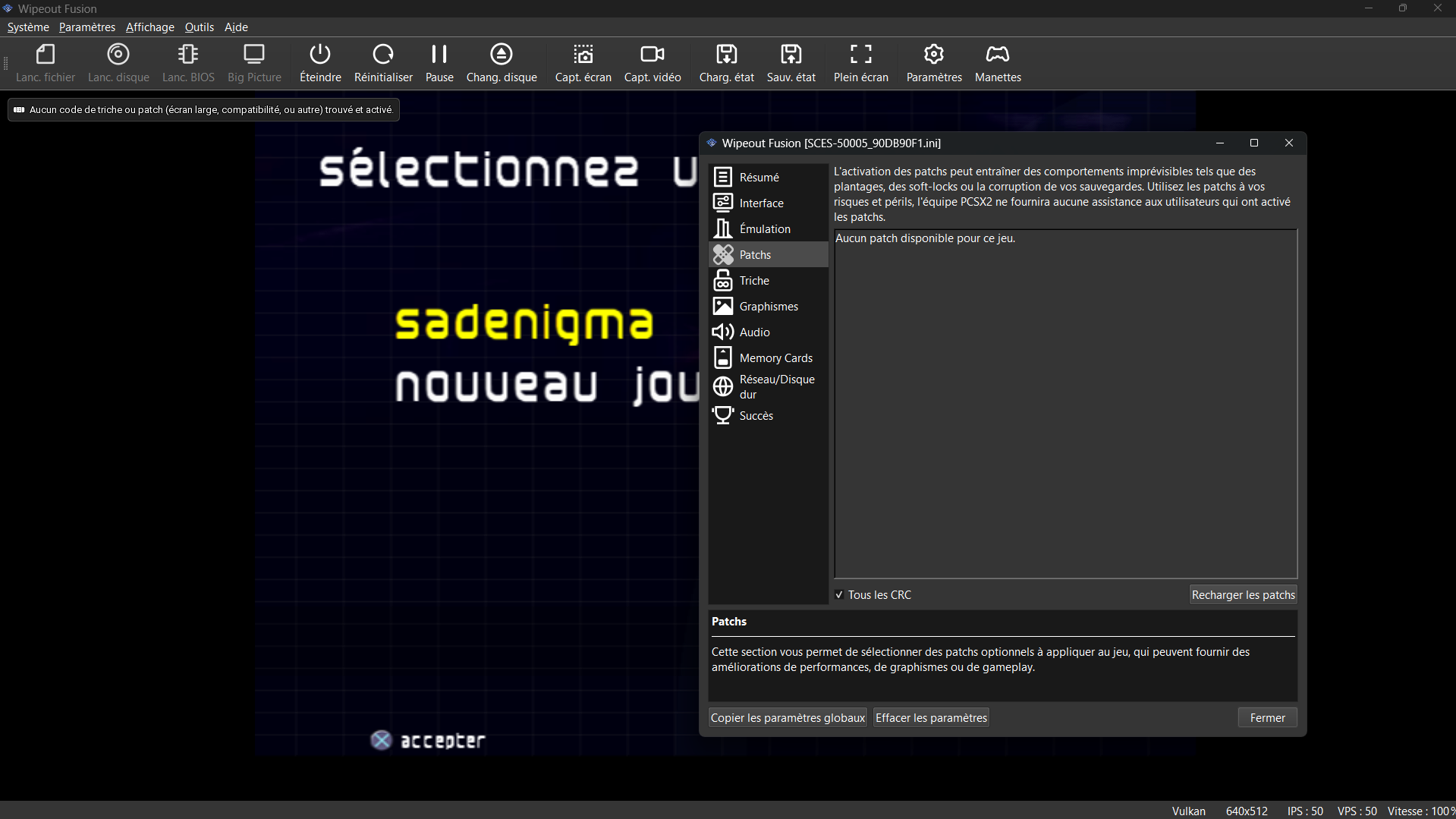Select the Réseau/Disque dur section

[x=768, y=386]
